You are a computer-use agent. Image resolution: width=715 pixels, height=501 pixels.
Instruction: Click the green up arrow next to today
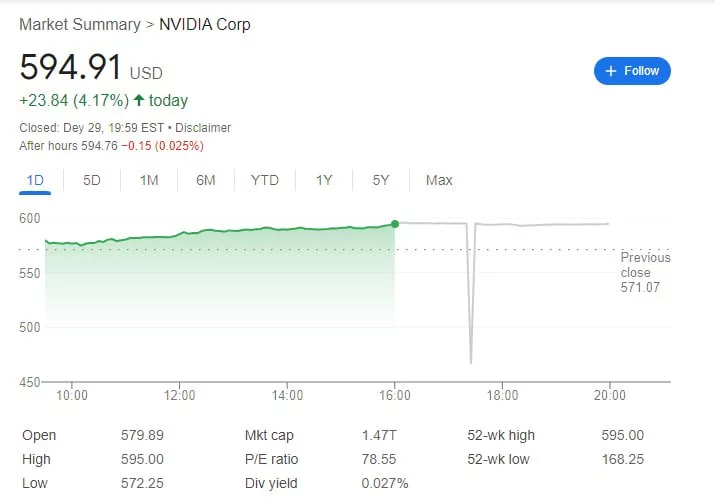137,100
